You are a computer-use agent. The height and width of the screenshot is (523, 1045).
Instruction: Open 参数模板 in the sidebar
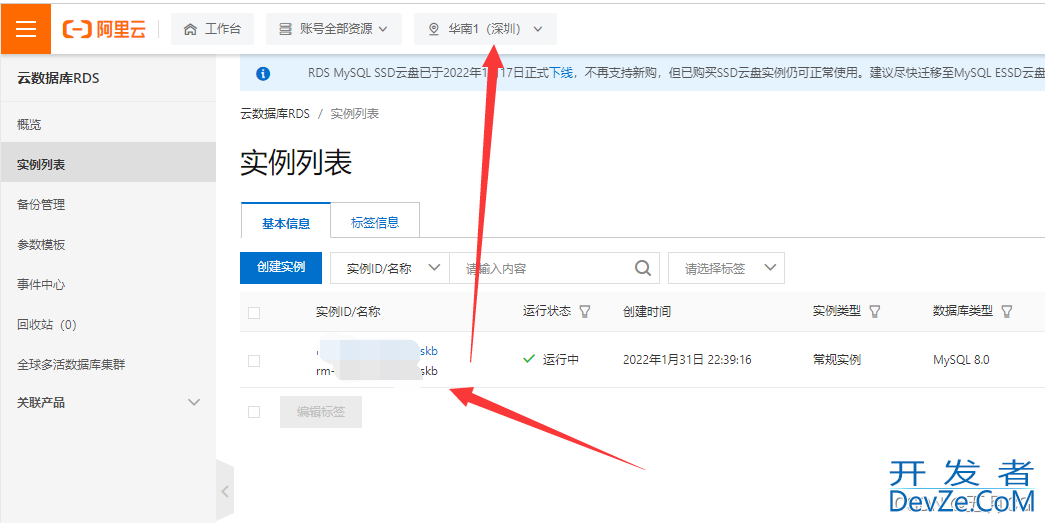coord(108,245)
